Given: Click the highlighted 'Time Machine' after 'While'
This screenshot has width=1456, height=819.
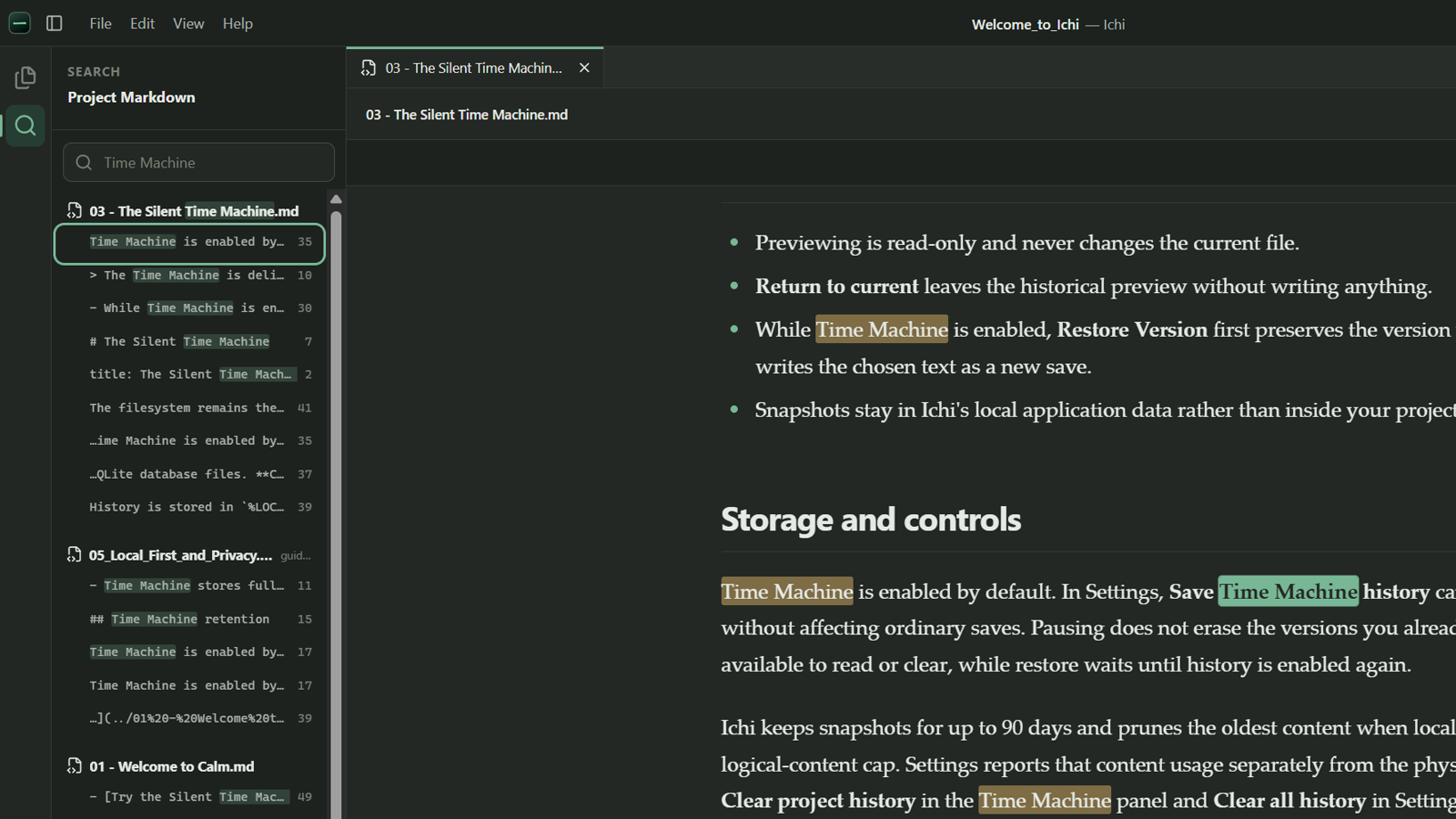Looking at the screenshot, I should click(x=881, y=329).
